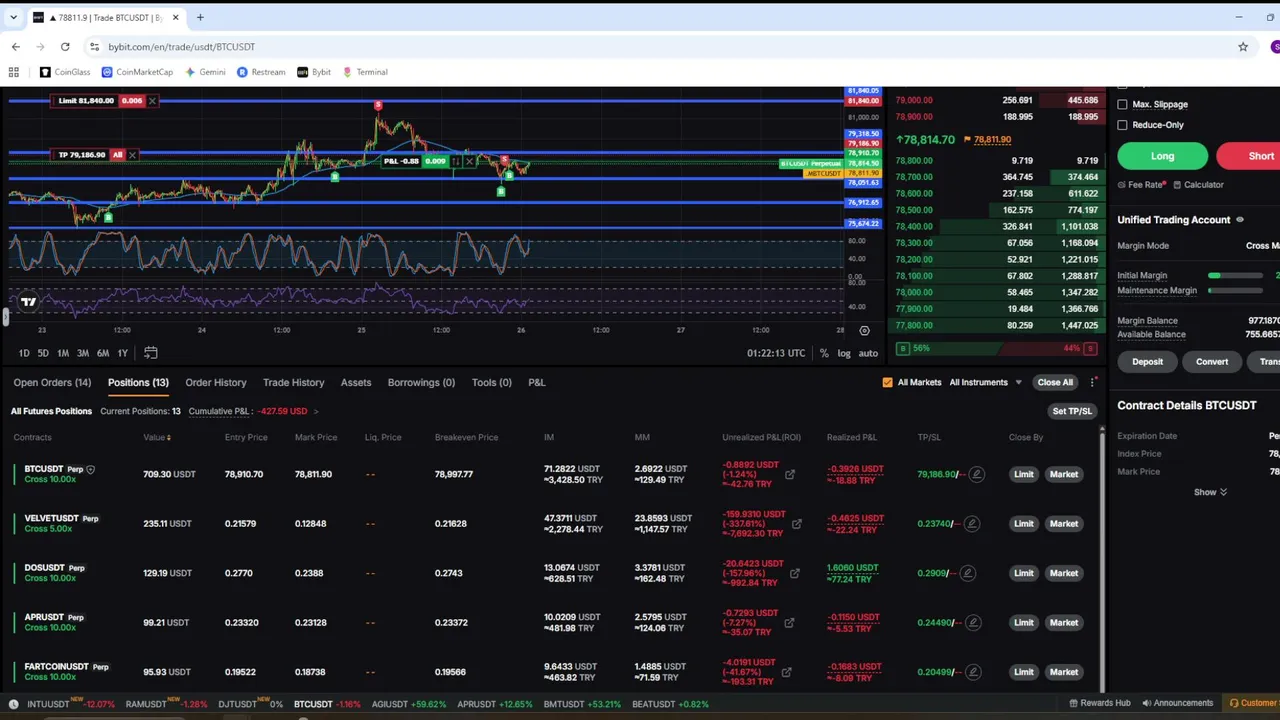Click the TradingView logo on chart
1280x720 pixels.
coord(28,301)
